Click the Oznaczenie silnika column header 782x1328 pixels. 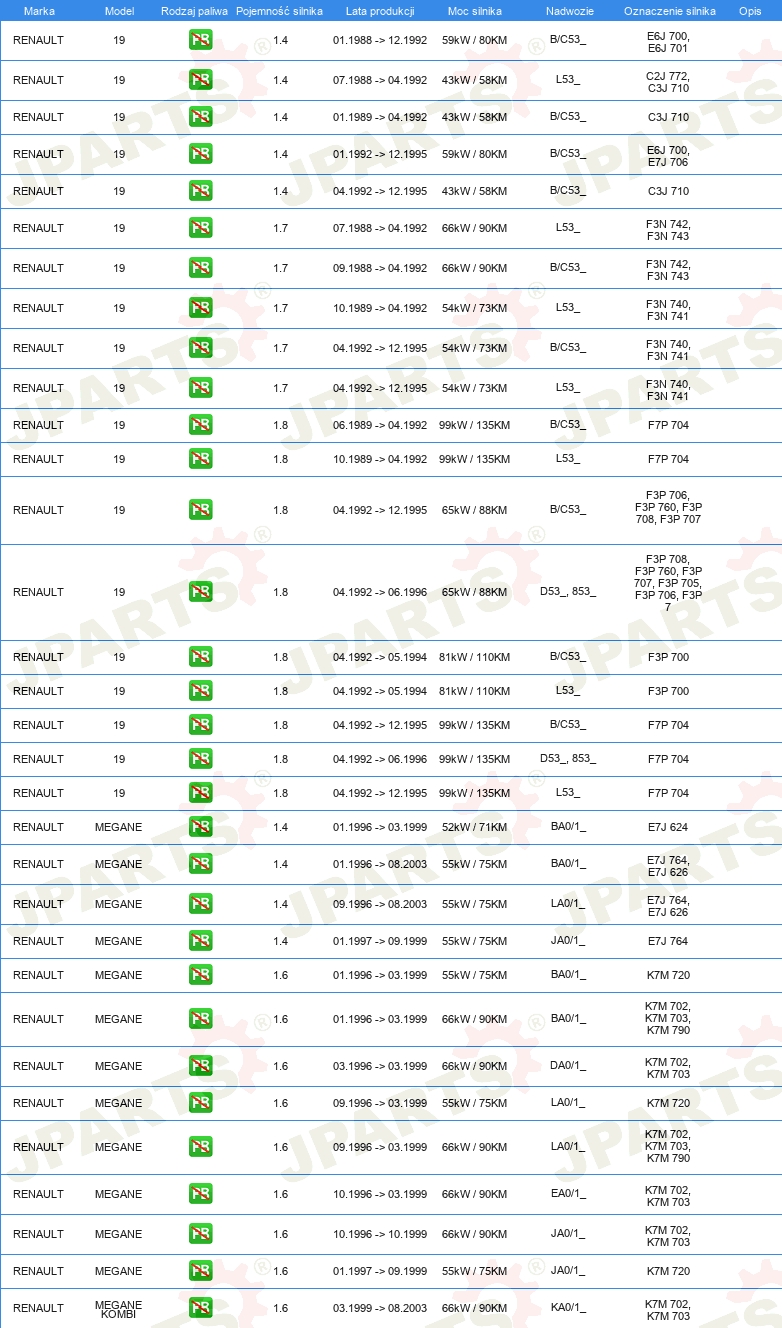[669, 11]
